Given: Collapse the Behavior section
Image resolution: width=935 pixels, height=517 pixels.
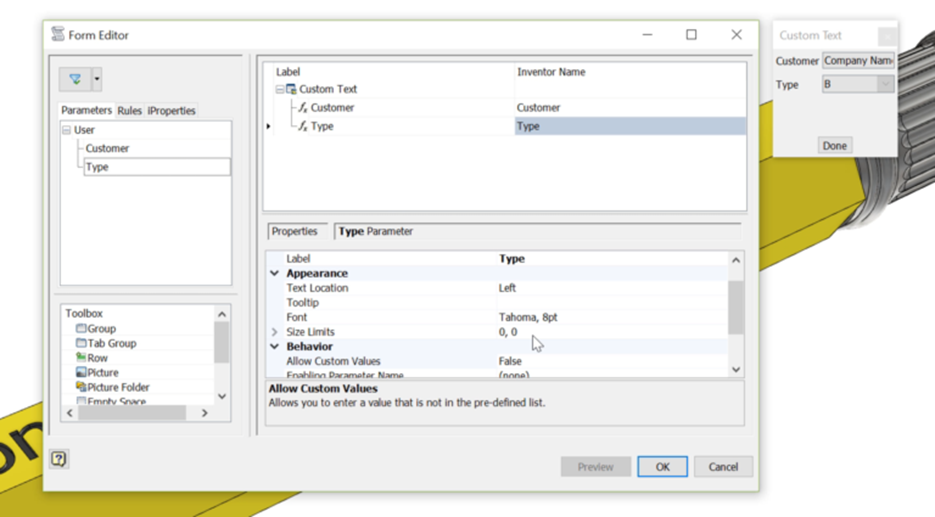Looking at the screenshot, I should point(274,346).
